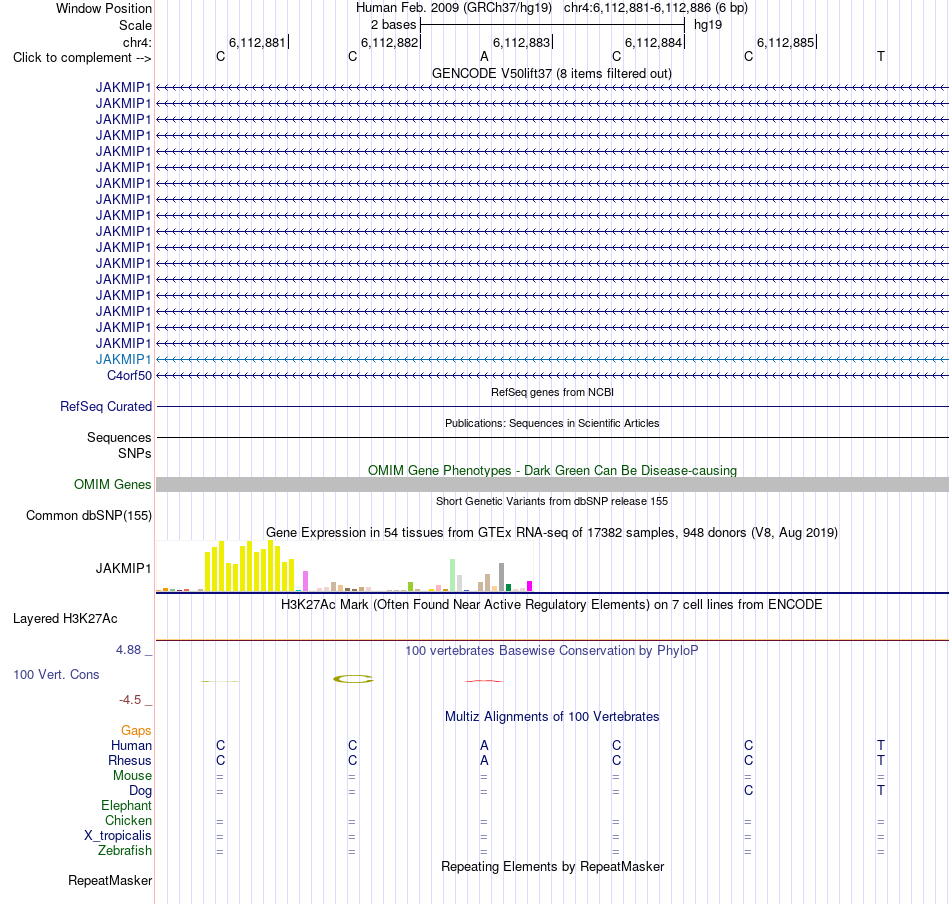Open the RefSeq Curated track label
The height and width of the screenshot is (904, 950).
click(x=105, y=407)
